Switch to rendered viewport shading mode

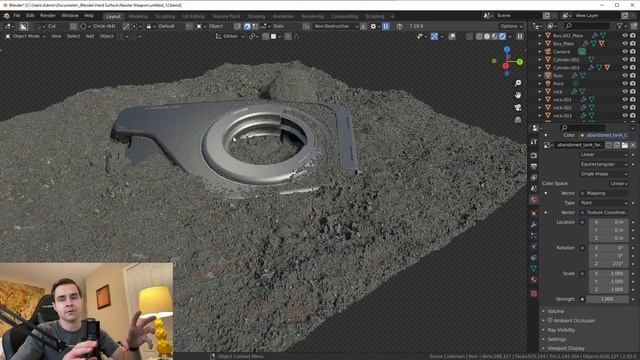pyautogui.click(x=502, y=36)
